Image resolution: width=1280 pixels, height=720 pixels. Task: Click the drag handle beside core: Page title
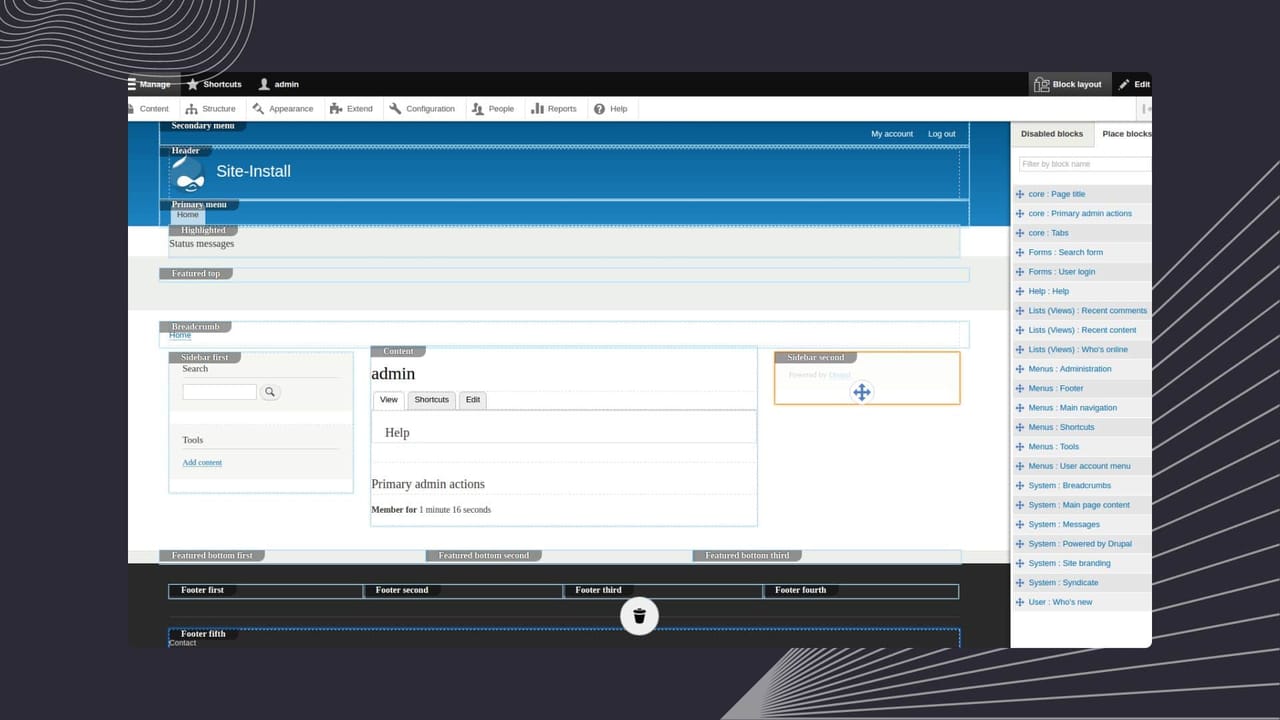click(1019, 193)
